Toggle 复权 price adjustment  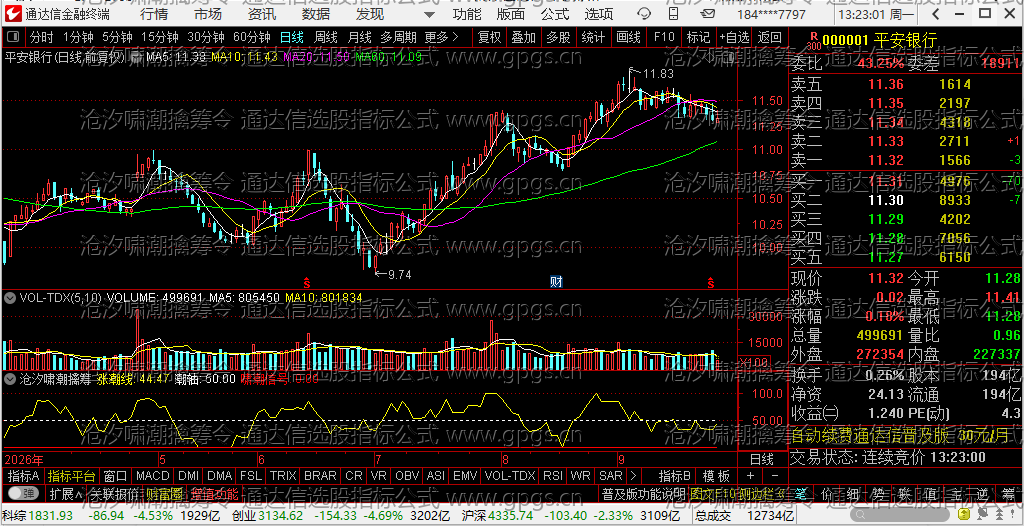489,37
